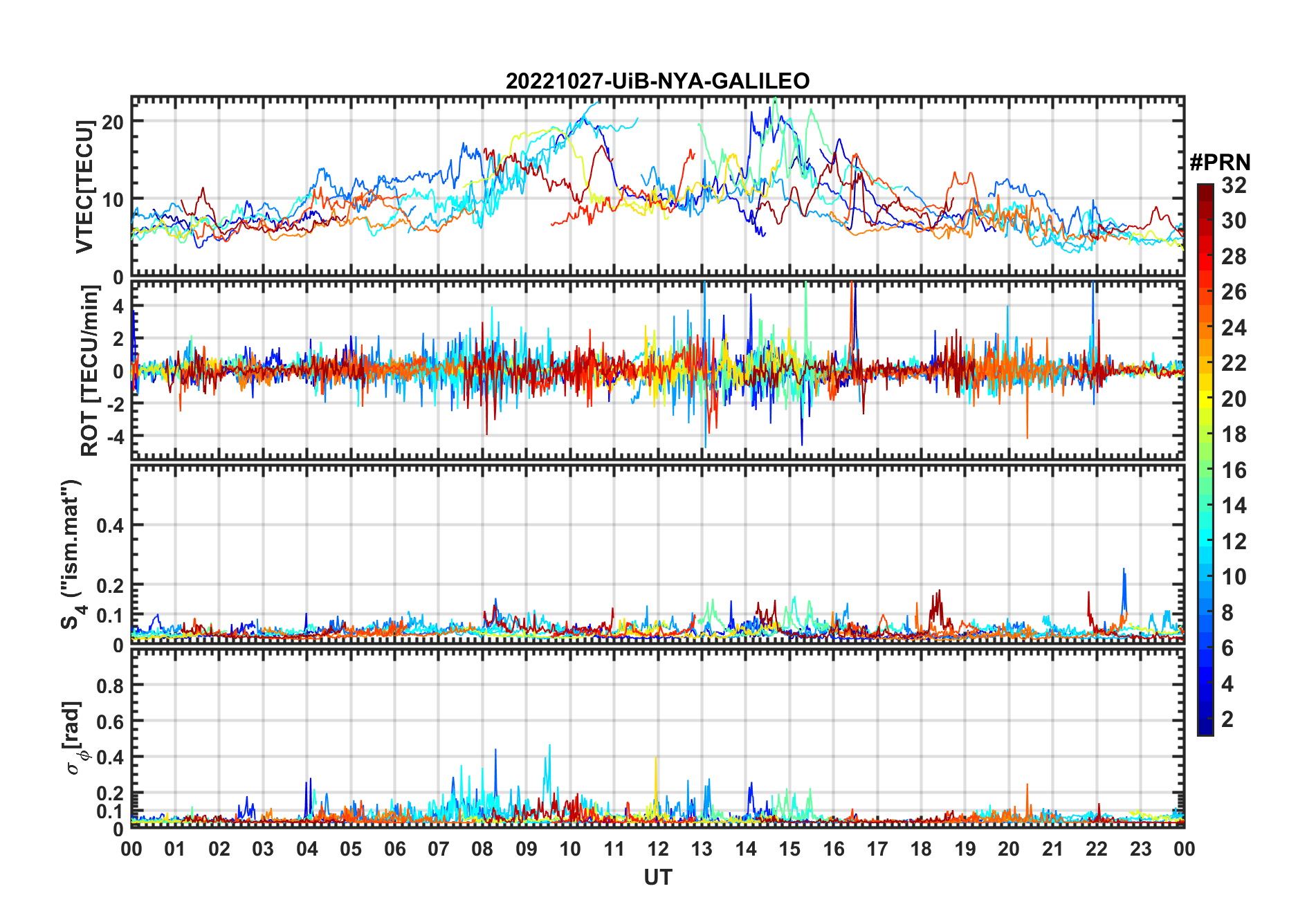Click the PRN colorbar
Image resolution: width=1316 pixels, height=920 pixels.
1205,459
